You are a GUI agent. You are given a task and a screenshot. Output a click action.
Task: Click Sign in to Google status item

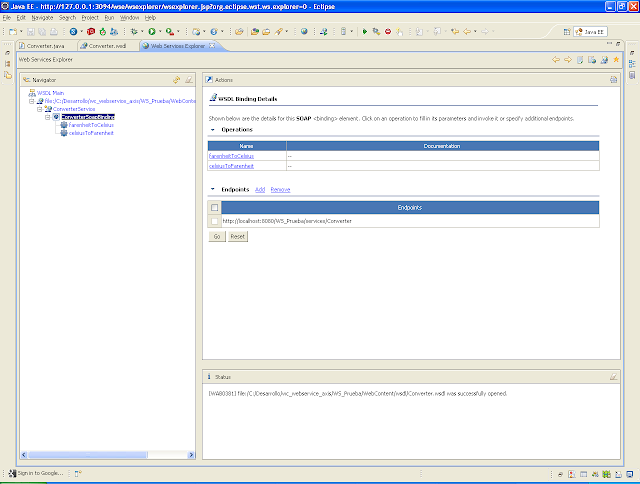click(x=36, y=473)
